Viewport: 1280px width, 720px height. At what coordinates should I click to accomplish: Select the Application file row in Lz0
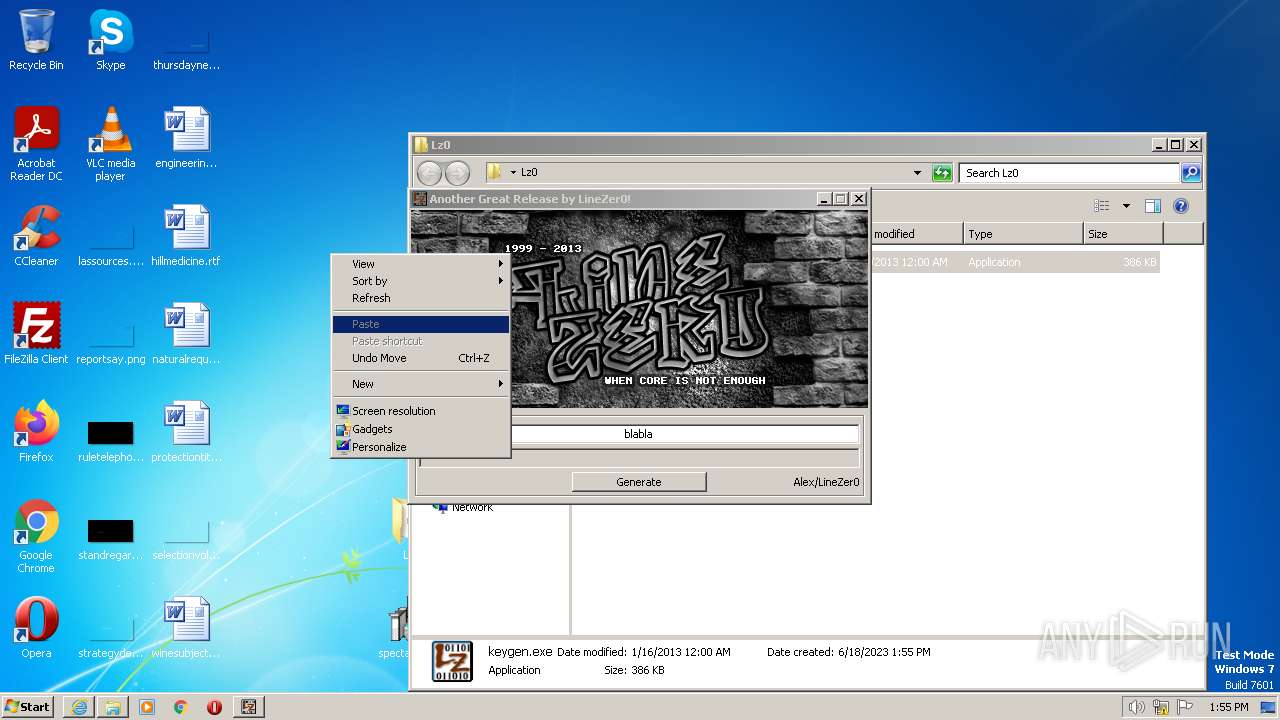click(x=1015, y=263)
